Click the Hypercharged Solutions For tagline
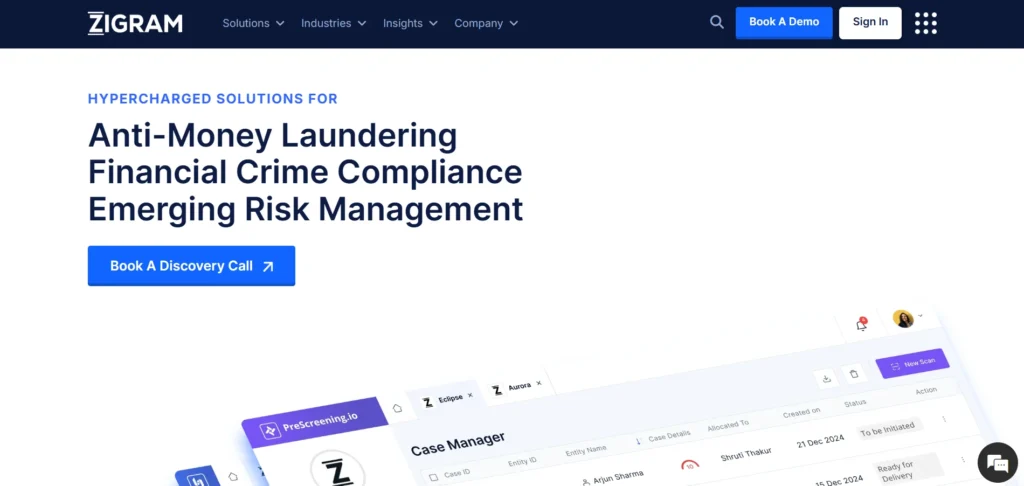 pos(212,99)
